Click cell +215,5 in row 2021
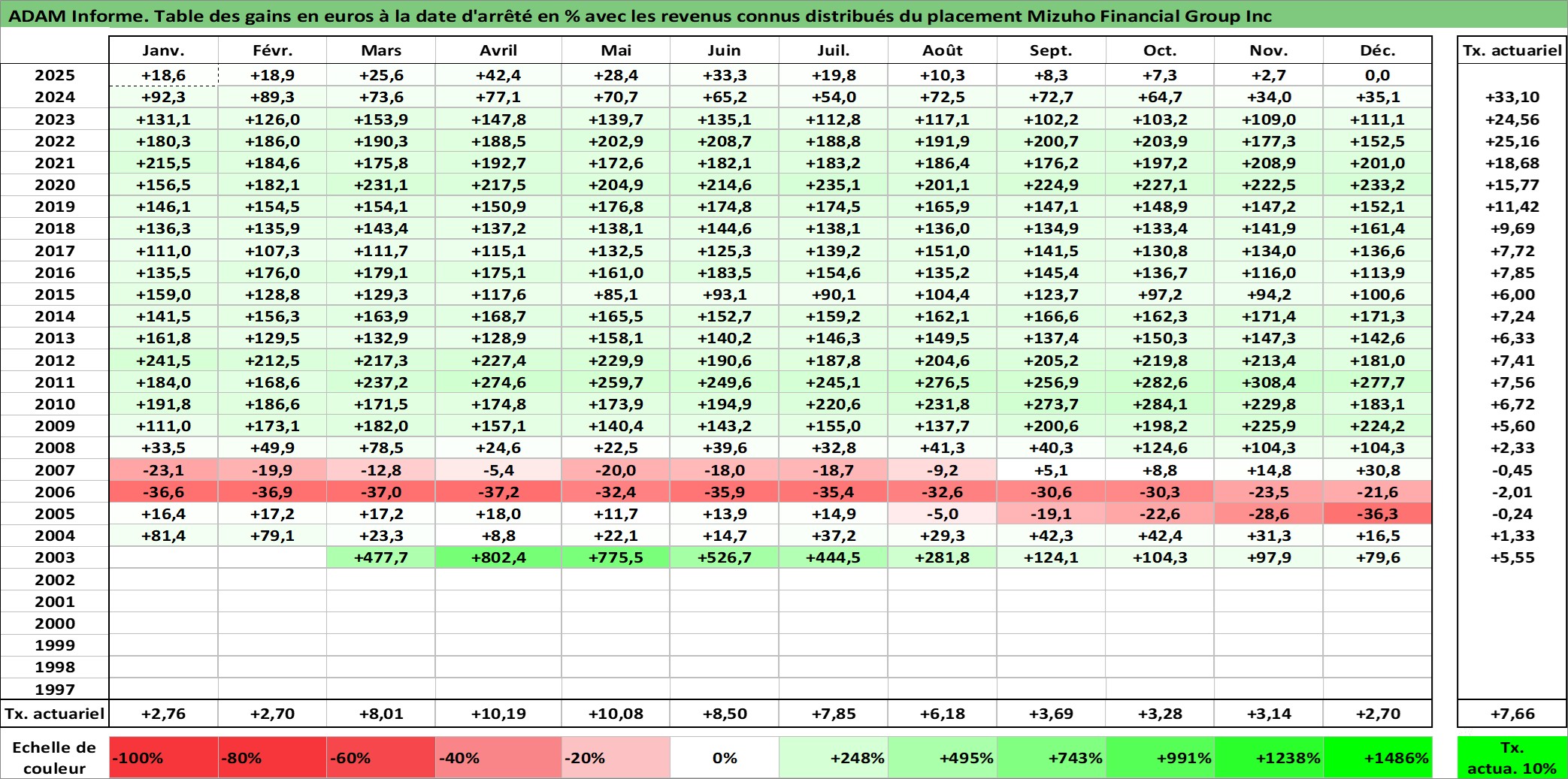 click(163, 163)
